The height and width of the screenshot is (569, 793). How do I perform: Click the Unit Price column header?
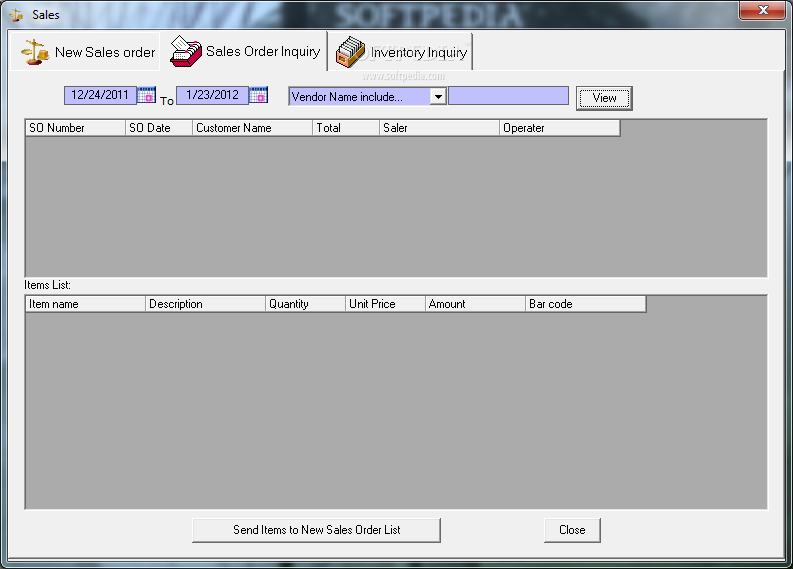[x=385, y=304]
